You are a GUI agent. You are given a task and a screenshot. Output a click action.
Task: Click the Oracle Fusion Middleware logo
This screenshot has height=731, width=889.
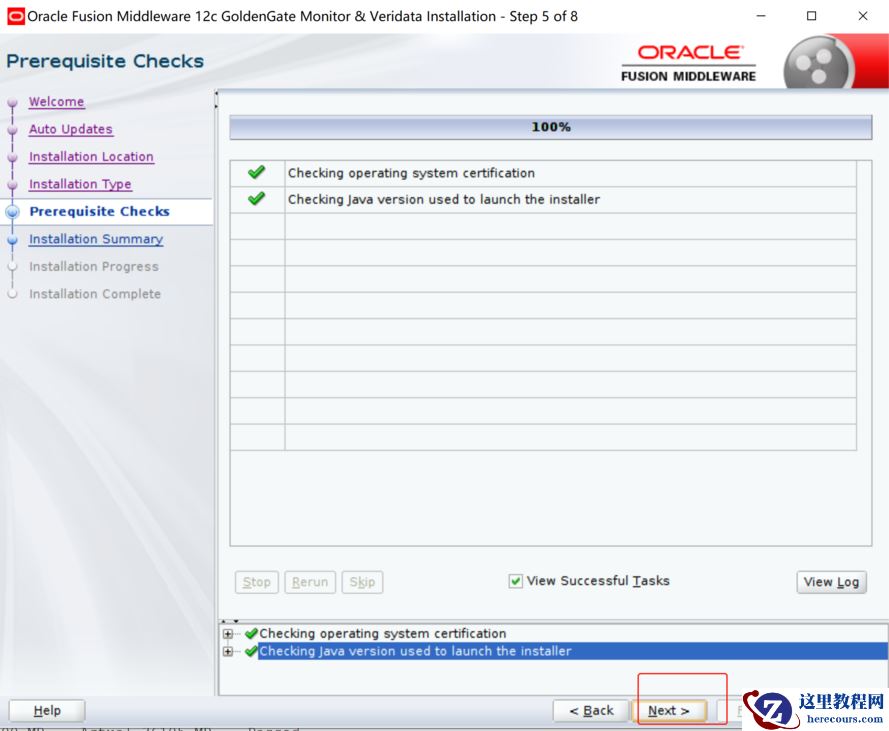[689, 63]
